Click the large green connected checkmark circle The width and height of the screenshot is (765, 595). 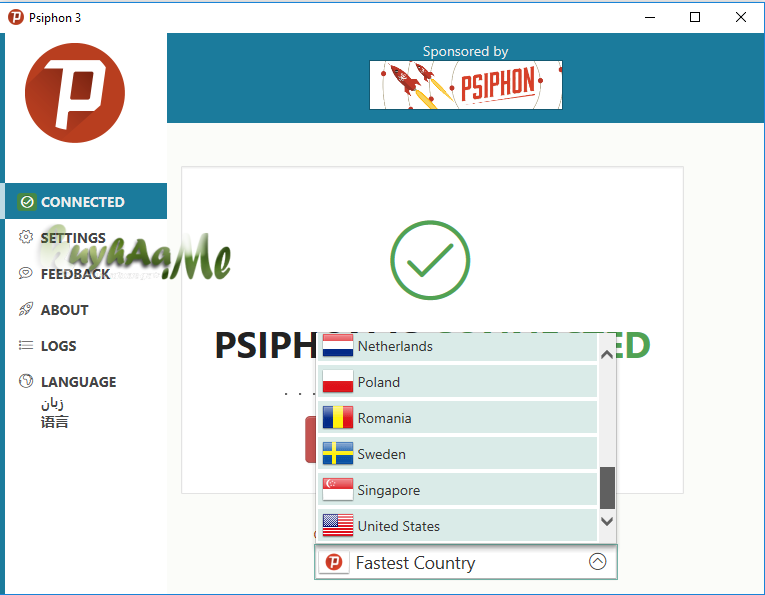click(430, 260)
